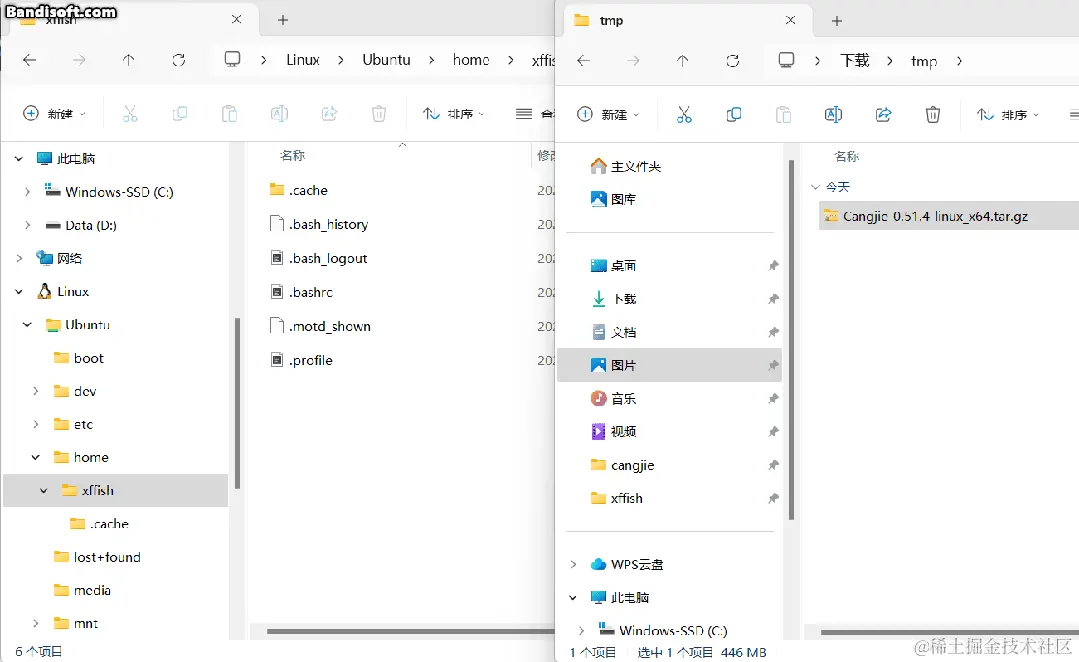1079x662 pixels.
Task: Click the PC monitor icon in left address bar
Action: coord(233,59)
